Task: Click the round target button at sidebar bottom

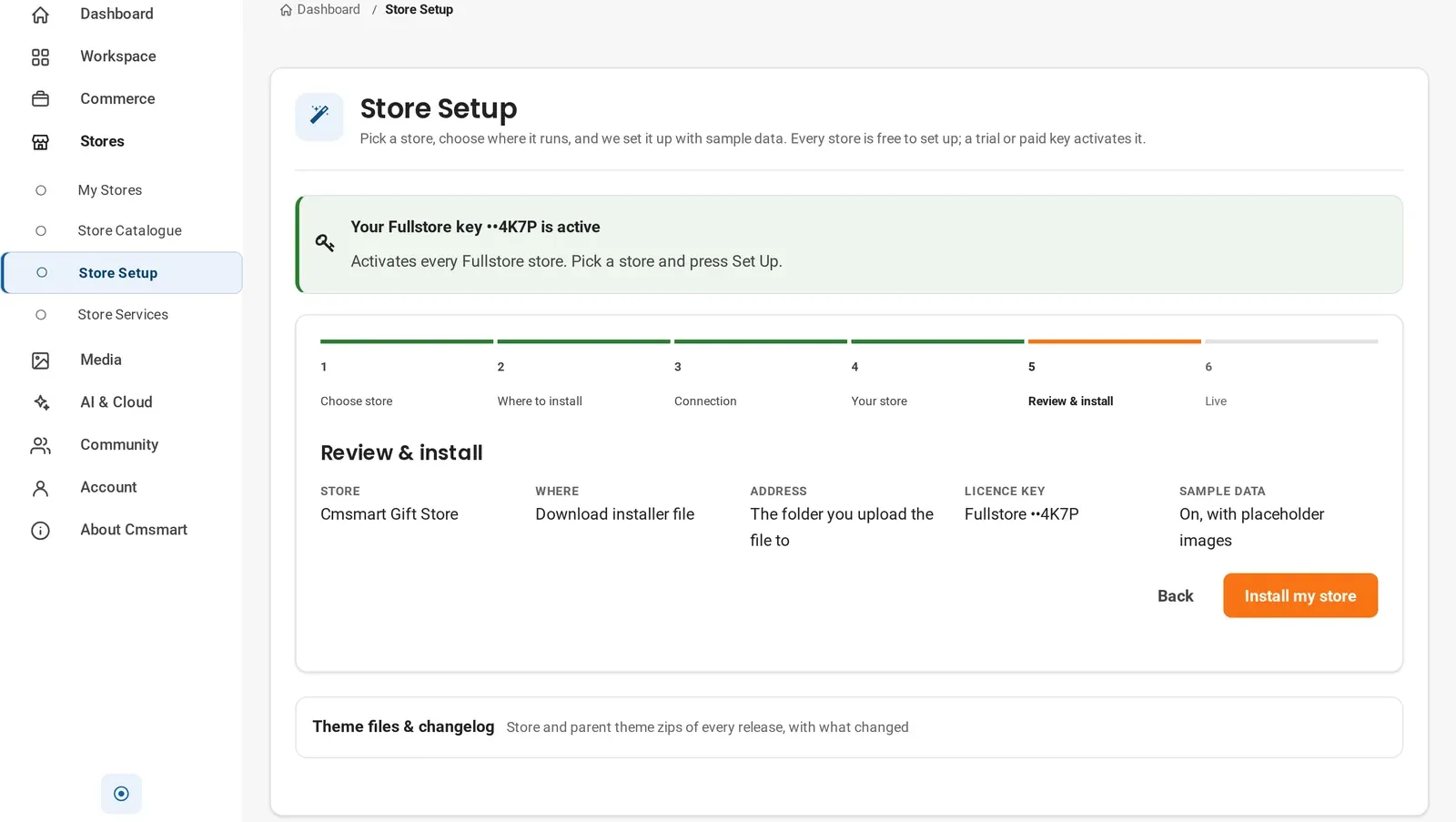Action: click(121, 794)
